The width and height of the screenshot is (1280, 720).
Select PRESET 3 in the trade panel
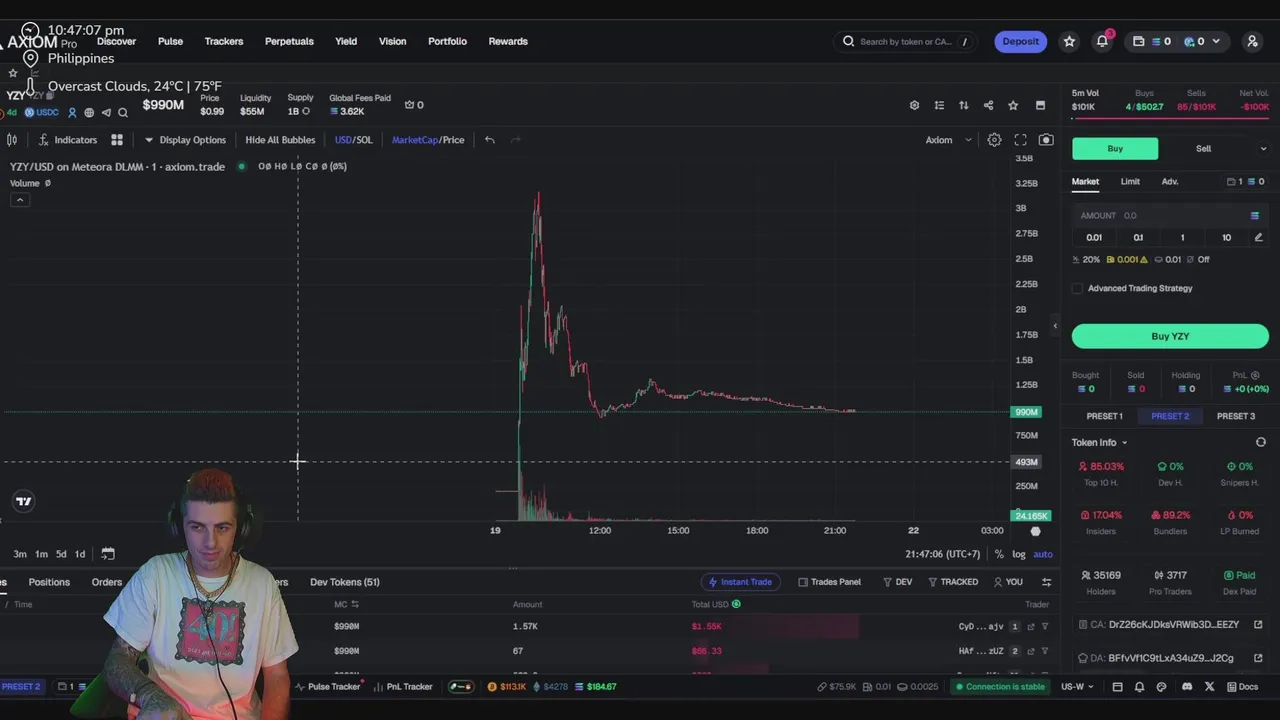(x=1235, y=416)
